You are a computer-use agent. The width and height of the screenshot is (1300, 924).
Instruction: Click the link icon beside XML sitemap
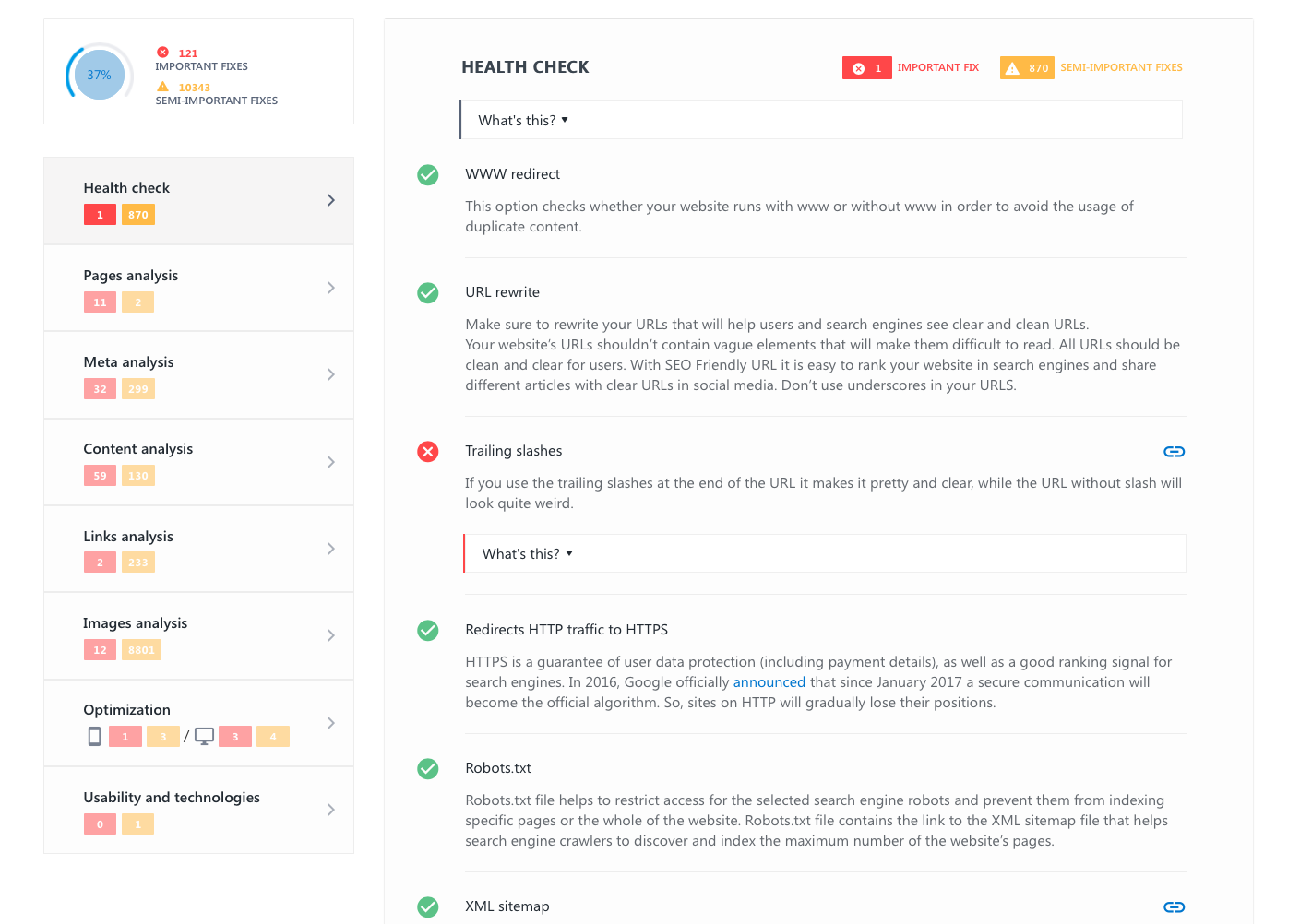[1174, 907]
